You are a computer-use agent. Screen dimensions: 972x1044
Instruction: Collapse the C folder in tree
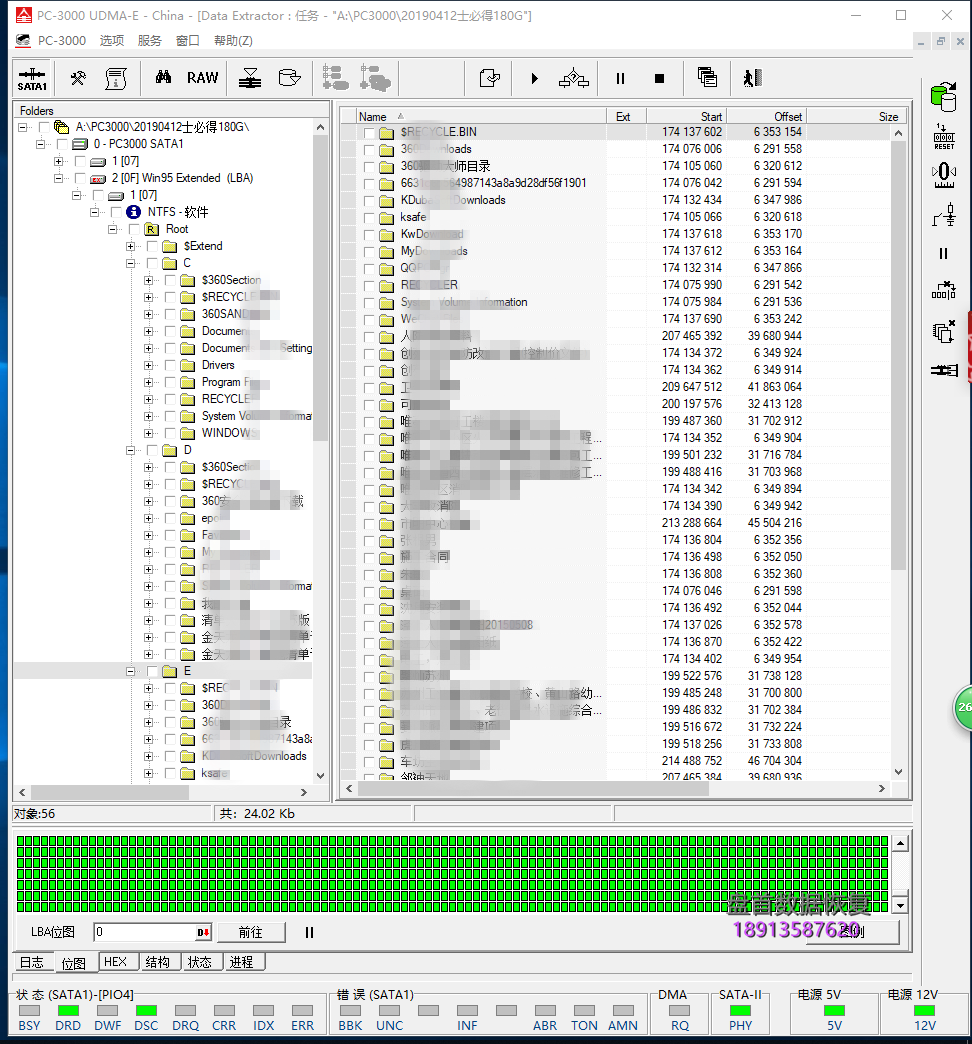[x=130, y=263]
